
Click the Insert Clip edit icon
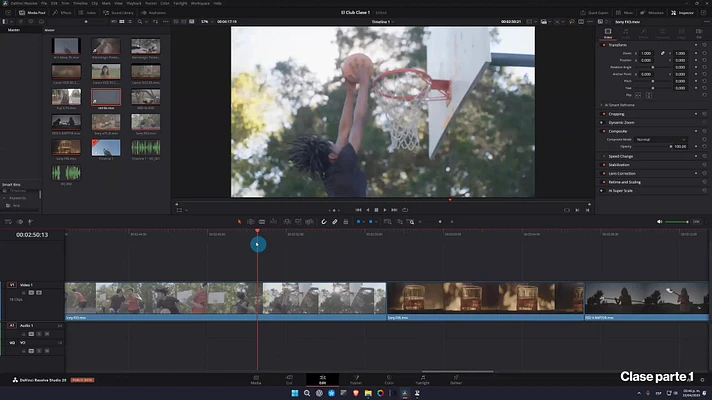[287, 222]
